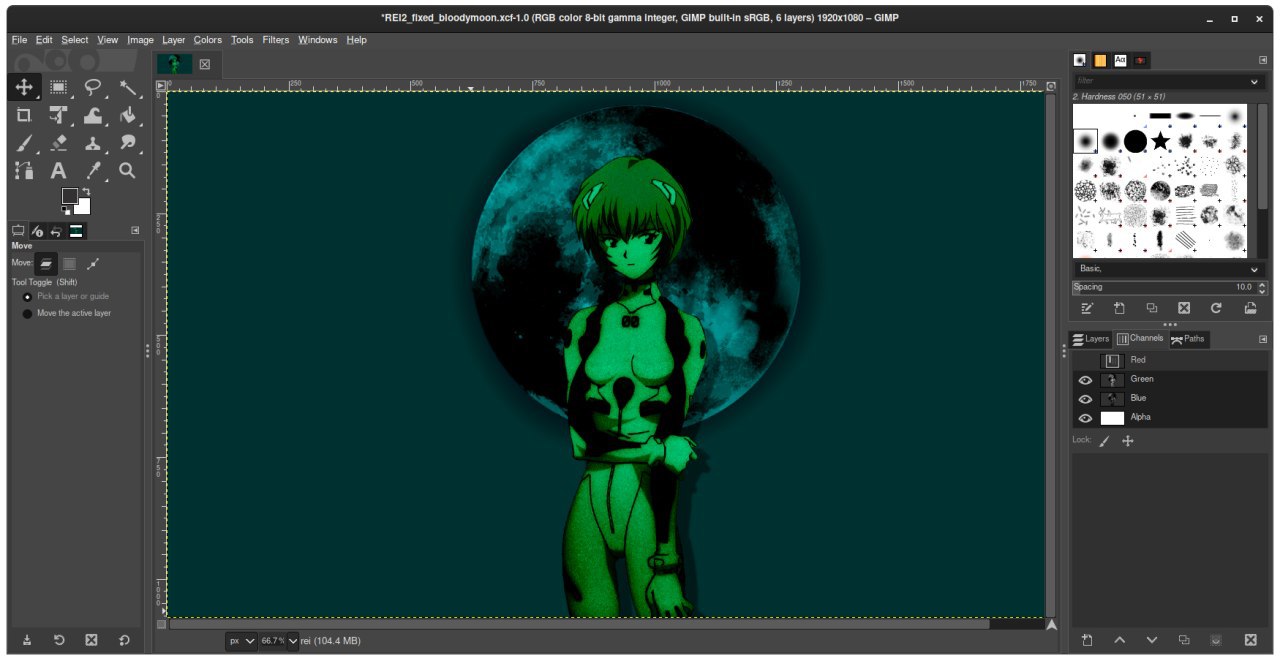The image size is (1280, 661).
Task: Open the File menu
Action: (x=19, y=40)
